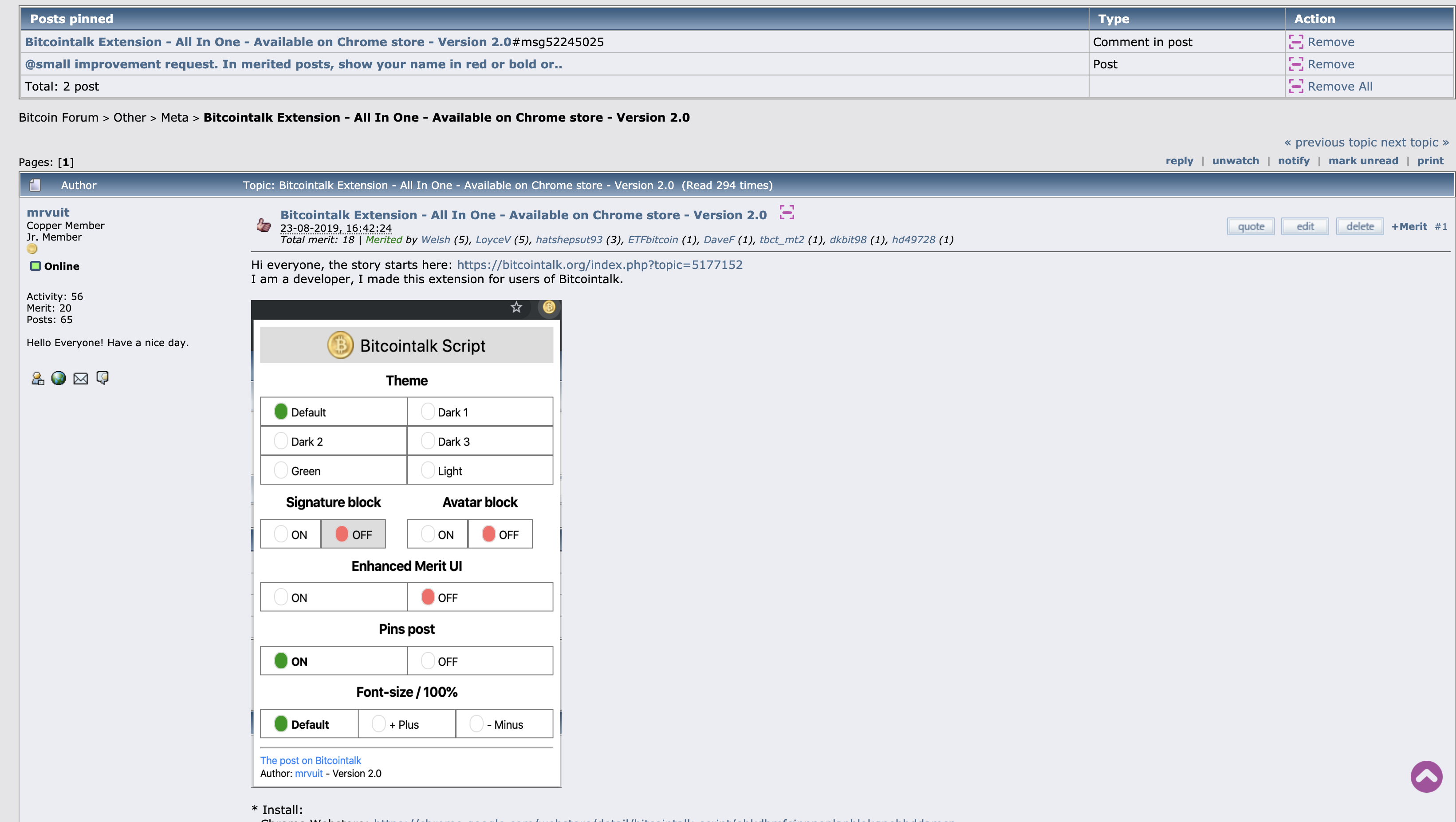Viewport: 1456px width, 822px height.
Task: Click Remove All in pinned posts table
Action: [1340, 86]
